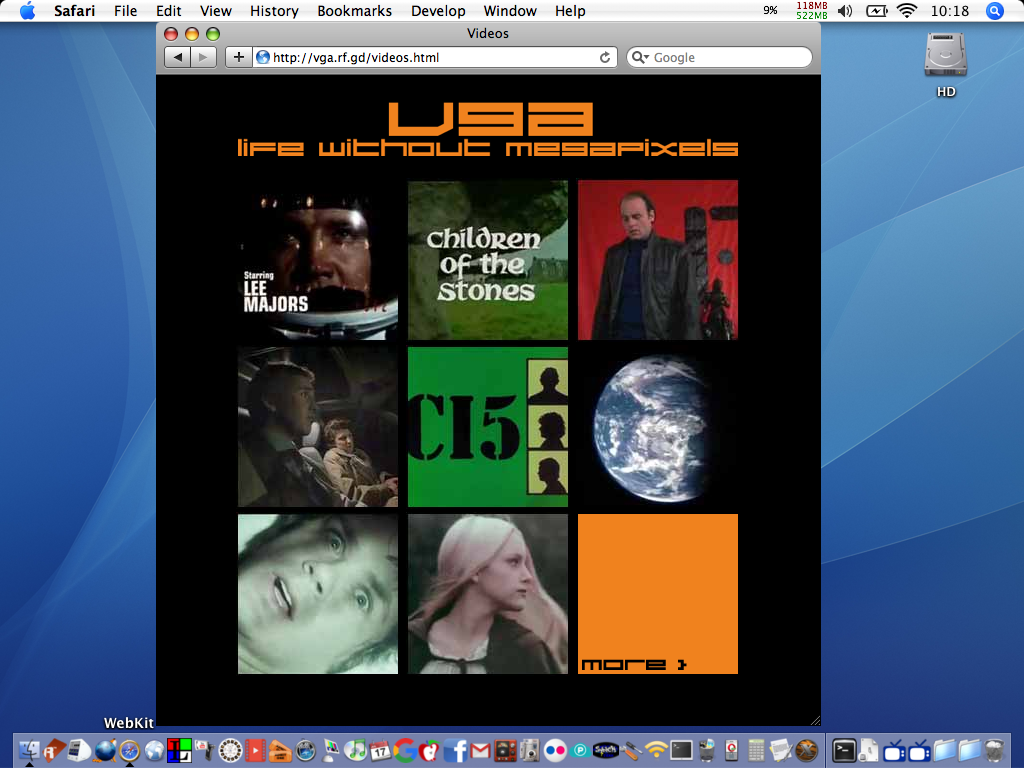Click the 10:18 menu bar clock
This screenshot has height=768, width=1024.
(x=950, y=11)
